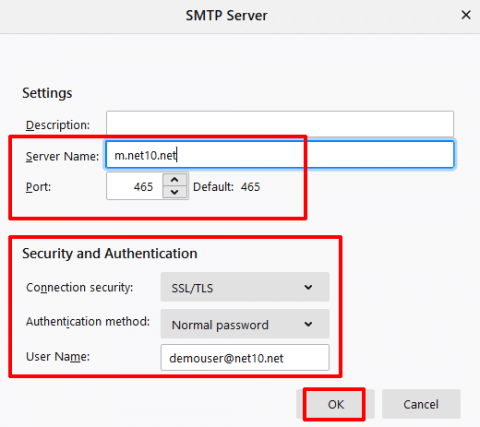Viewport: 480px width, 427px height.
Task: Focus the Server Name field containing m.net10.net
Action: (280, 155)
